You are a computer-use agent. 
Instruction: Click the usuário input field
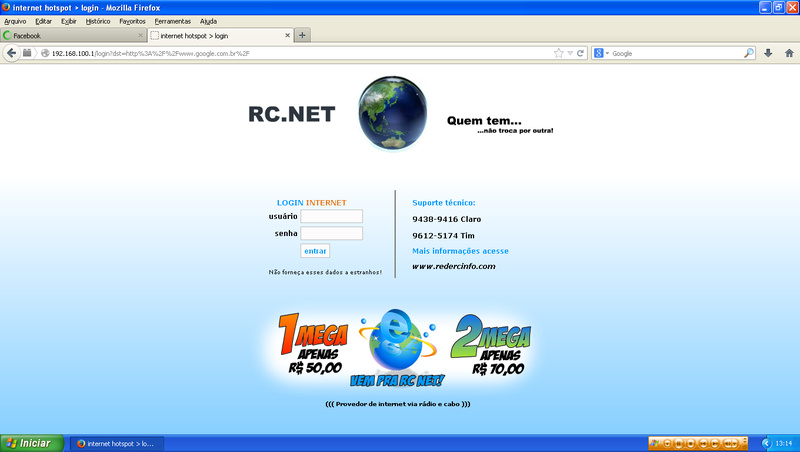332,216
